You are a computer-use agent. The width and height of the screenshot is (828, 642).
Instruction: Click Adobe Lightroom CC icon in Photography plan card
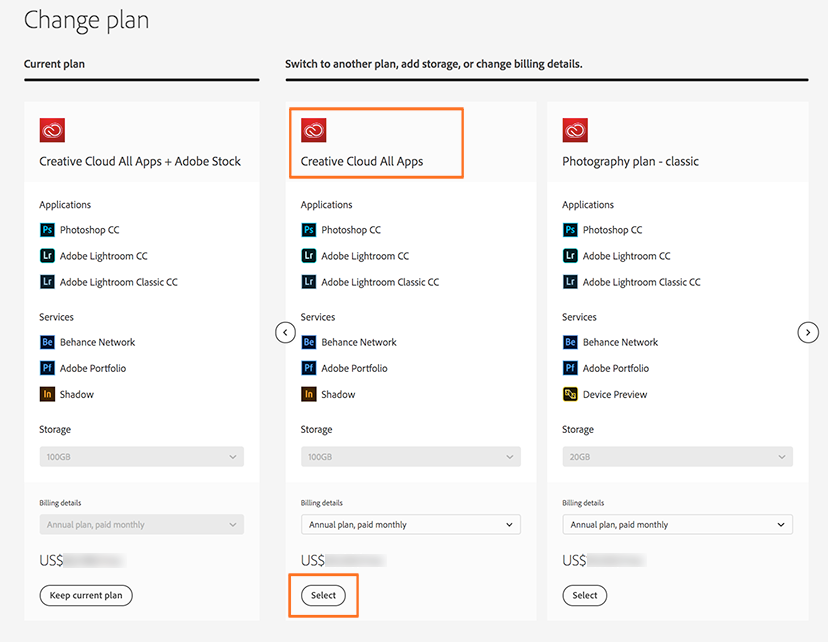click(x=570, y=256)
